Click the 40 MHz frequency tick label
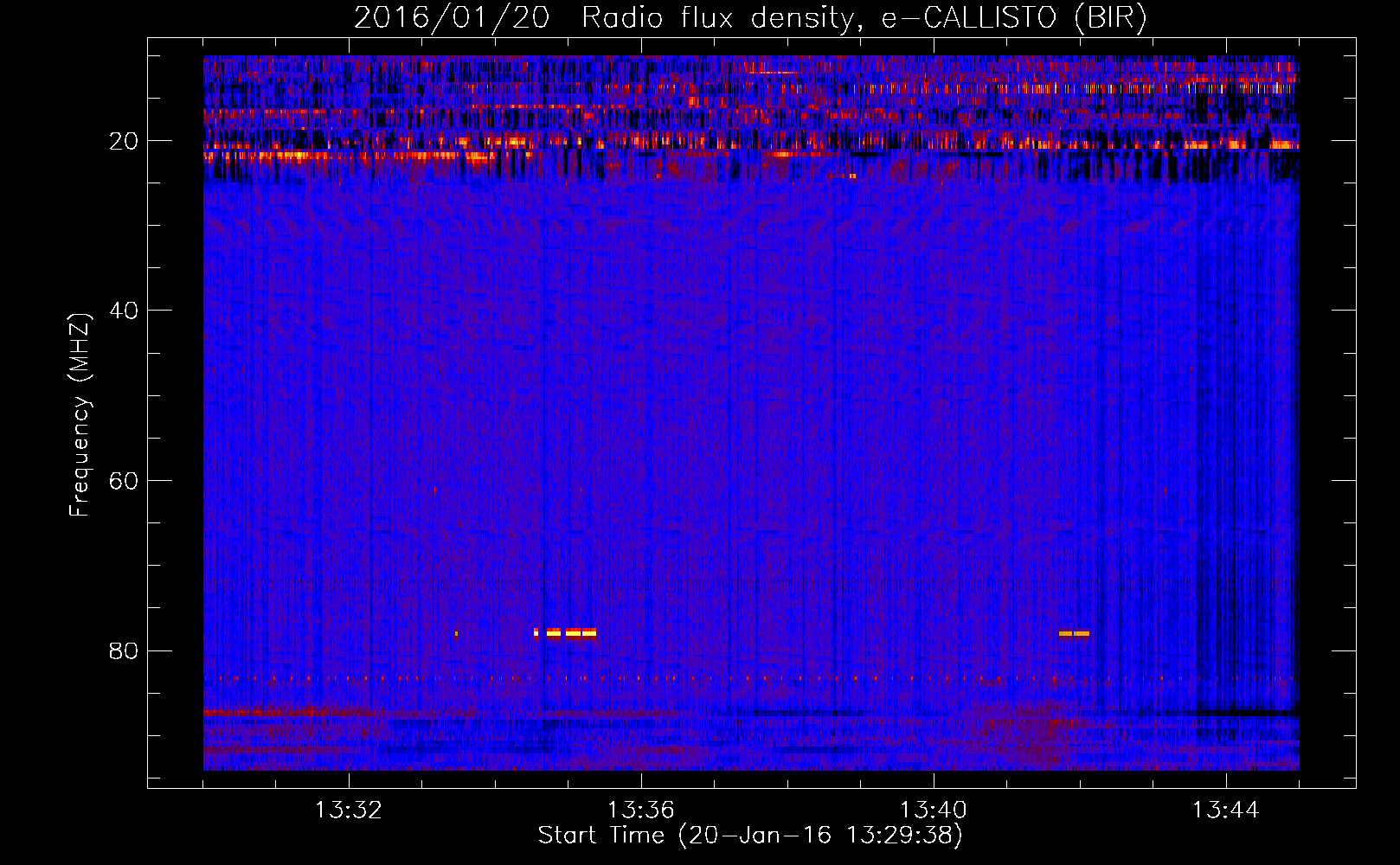1400x865 pixels. coord(124,311)
